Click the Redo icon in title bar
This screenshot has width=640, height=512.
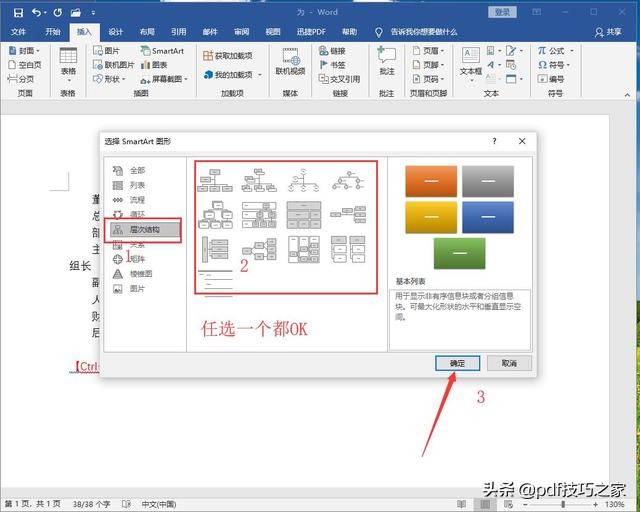tap(58, 13)
